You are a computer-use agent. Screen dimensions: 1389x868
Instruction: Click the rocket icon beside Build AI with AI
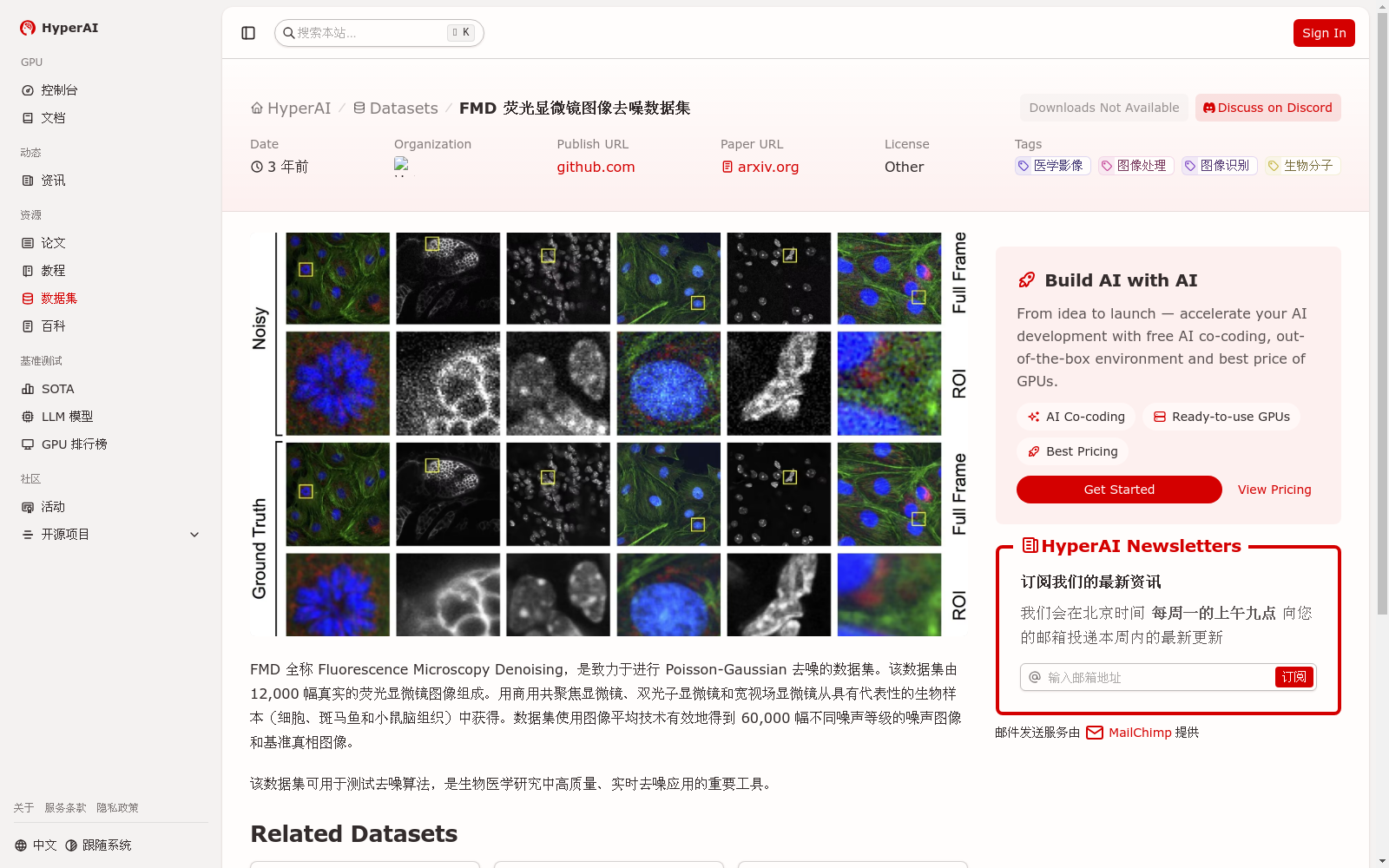(1027, 280)
